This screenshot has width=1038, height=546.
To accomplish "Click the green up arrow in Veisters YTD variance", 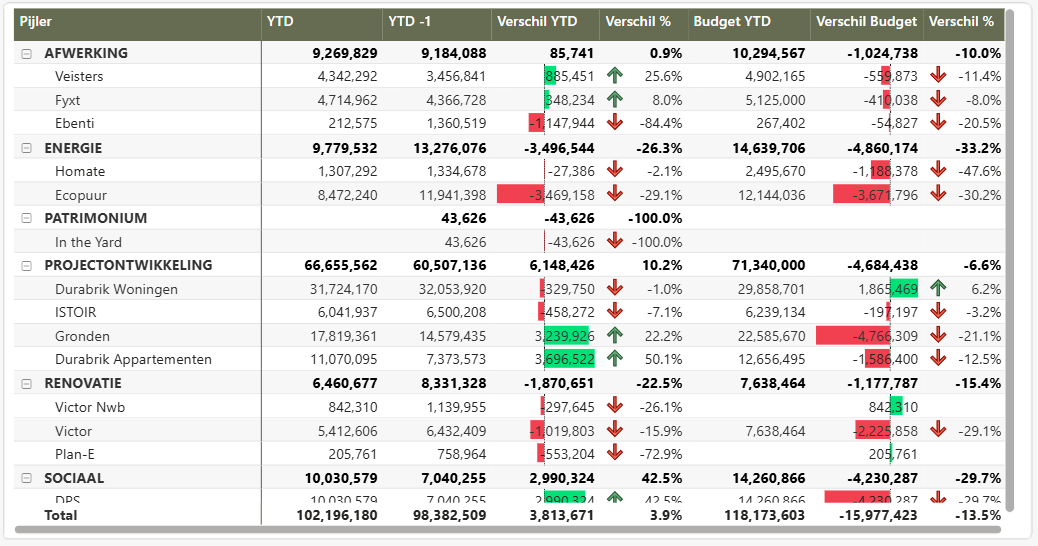I will point(614,76).
